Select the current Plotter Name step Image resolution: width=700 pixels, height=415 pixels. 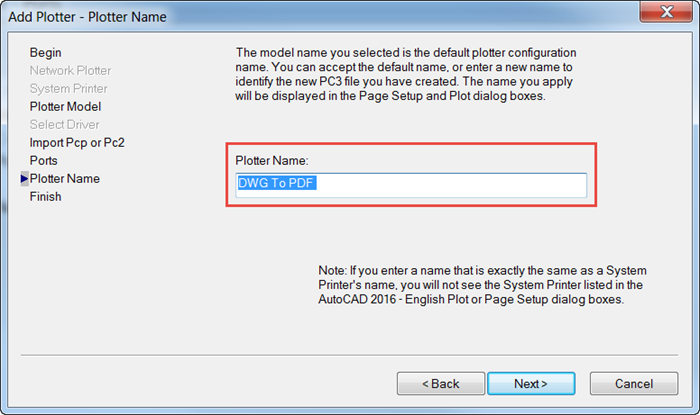65,178
